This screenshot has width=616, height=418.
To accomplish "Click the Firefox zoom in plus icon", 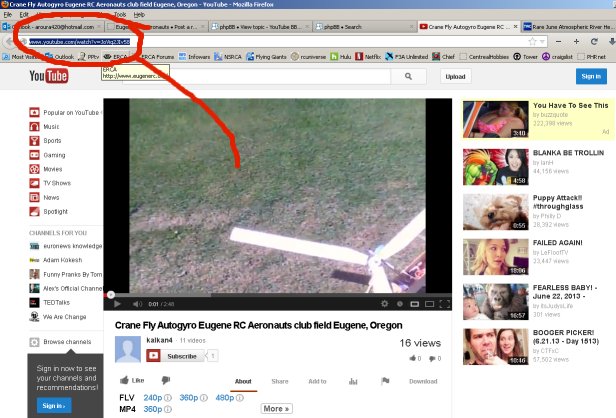I will click(576, 41).
